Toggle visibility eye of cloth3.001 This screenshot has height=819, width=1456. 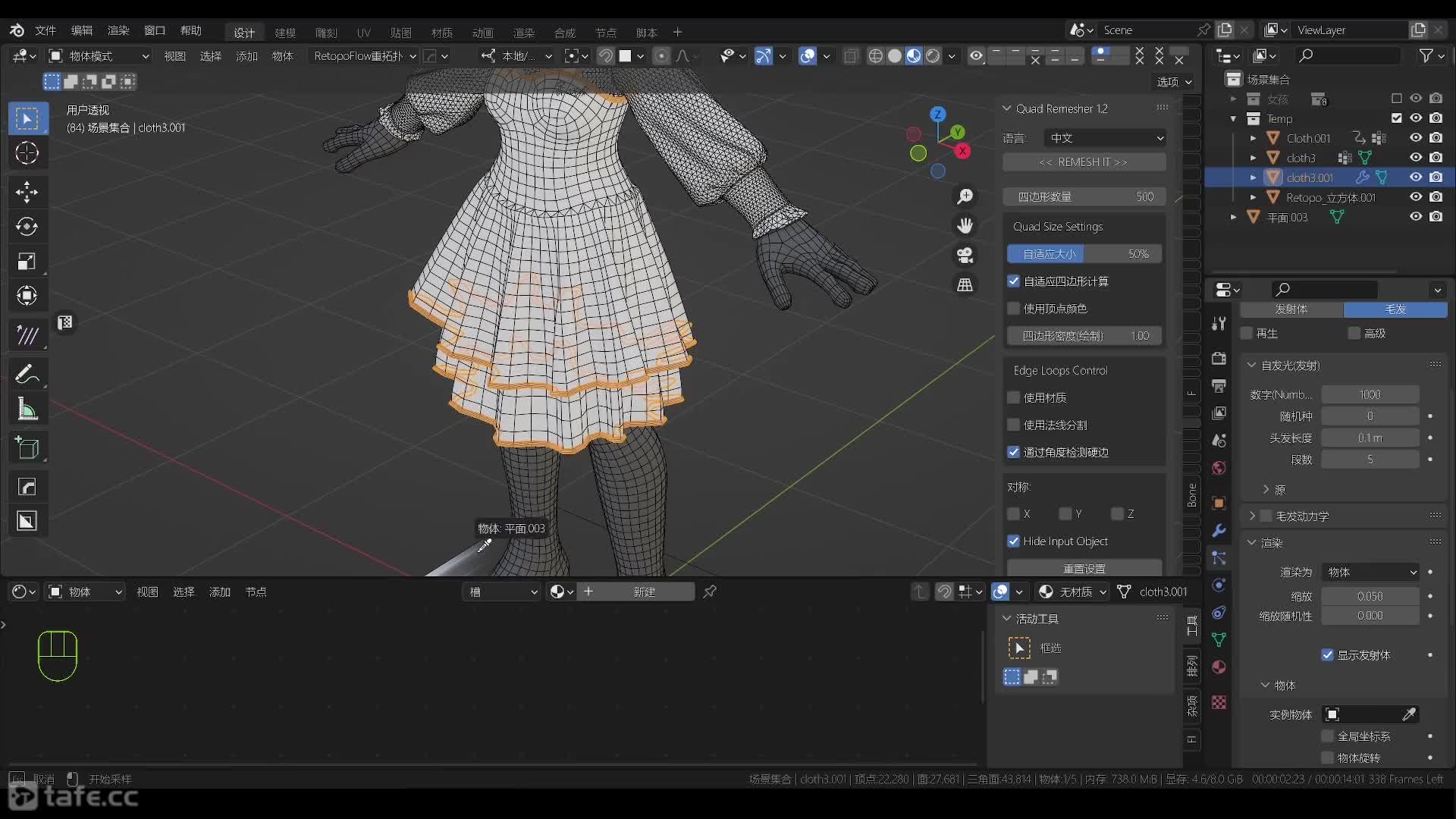[x=1416, y=177]
